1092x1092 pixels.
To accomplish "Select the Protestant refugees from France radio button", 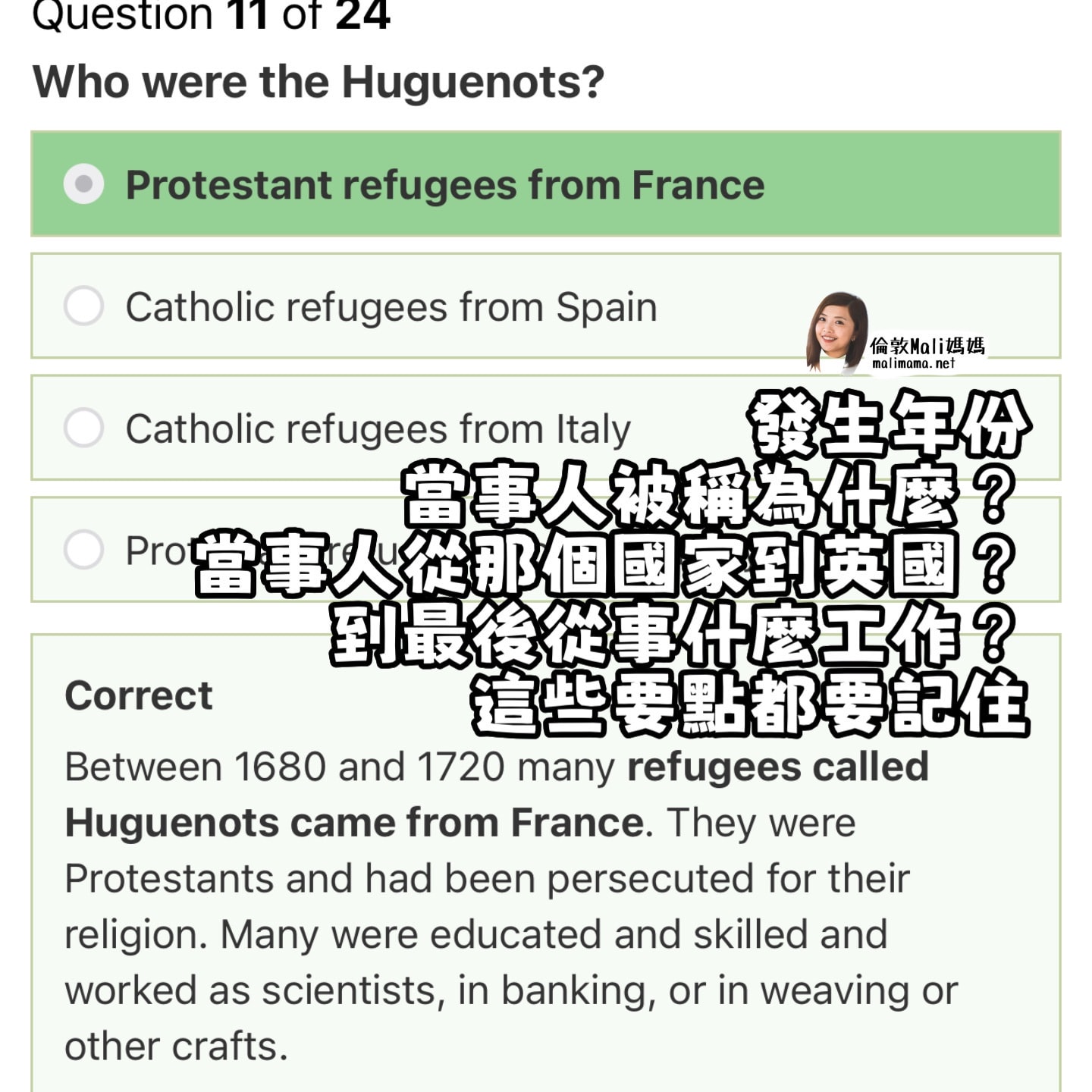I will 84,184.
